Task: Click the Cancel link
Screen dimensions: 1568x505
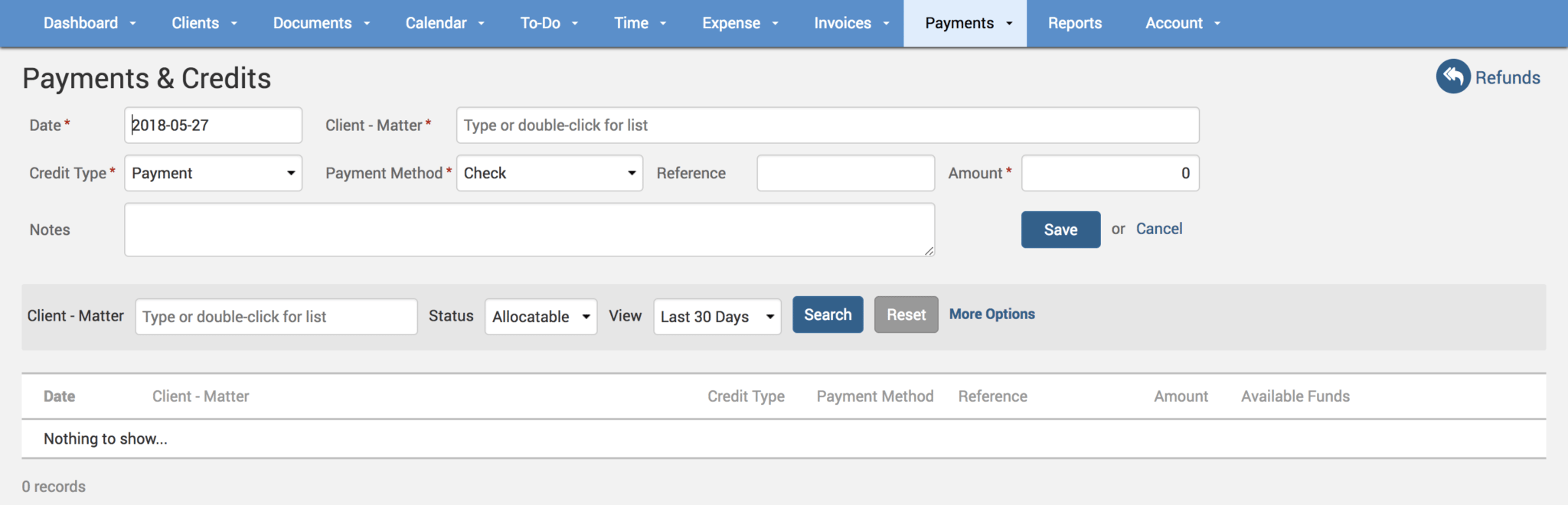Action: (1158, 229)
